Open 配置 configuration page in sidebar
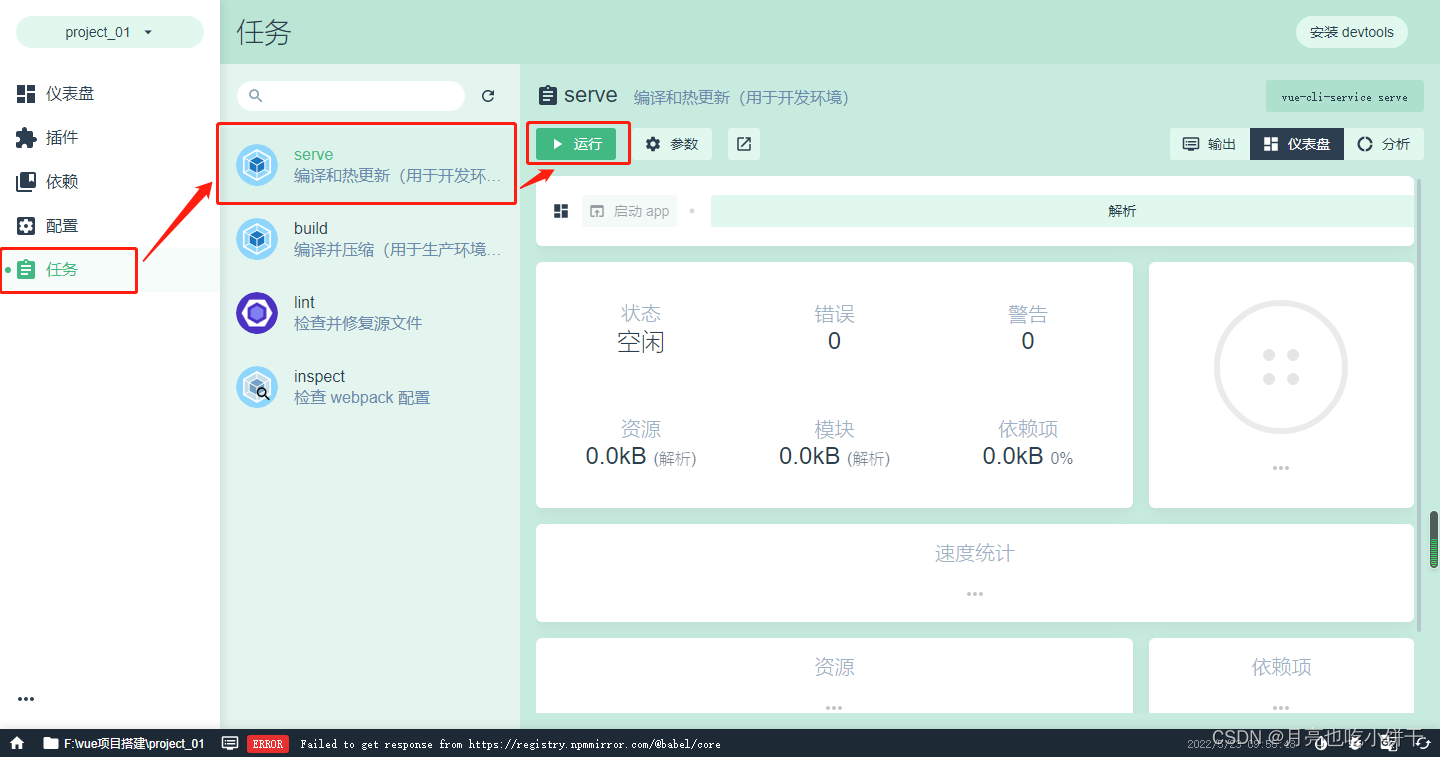1440x757 pixels. click(110, 226)
